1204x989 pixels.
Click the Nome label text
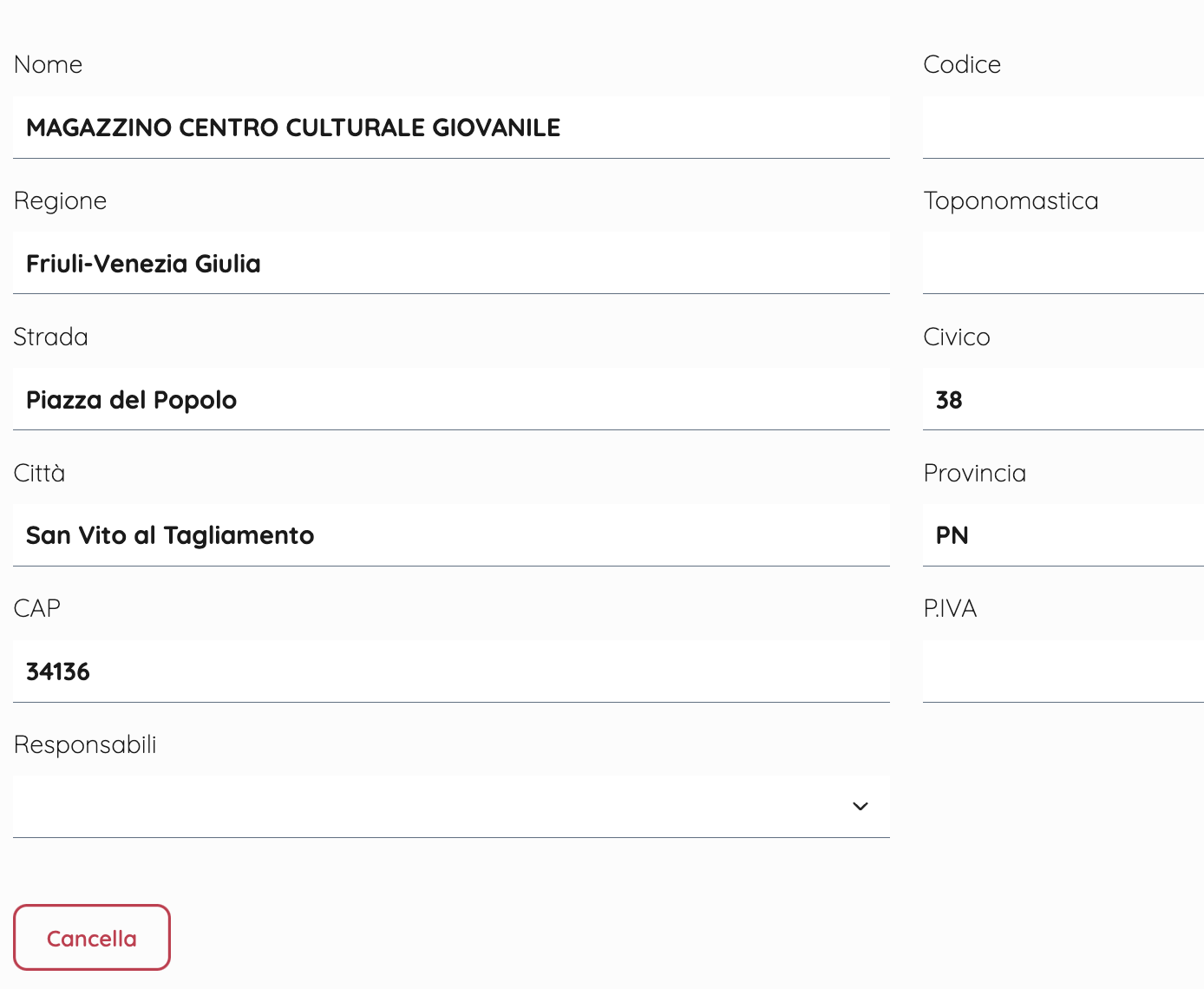click(49, 65)
